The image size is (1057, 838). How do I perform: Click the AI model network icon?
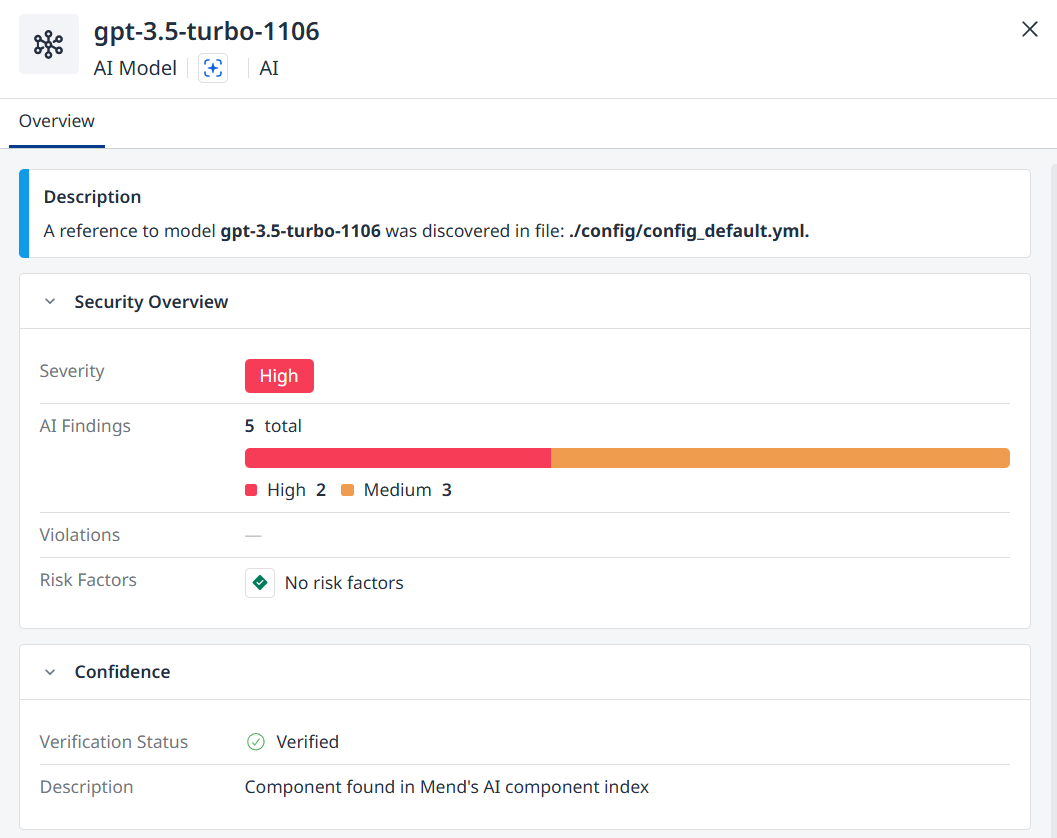[49, 44]
